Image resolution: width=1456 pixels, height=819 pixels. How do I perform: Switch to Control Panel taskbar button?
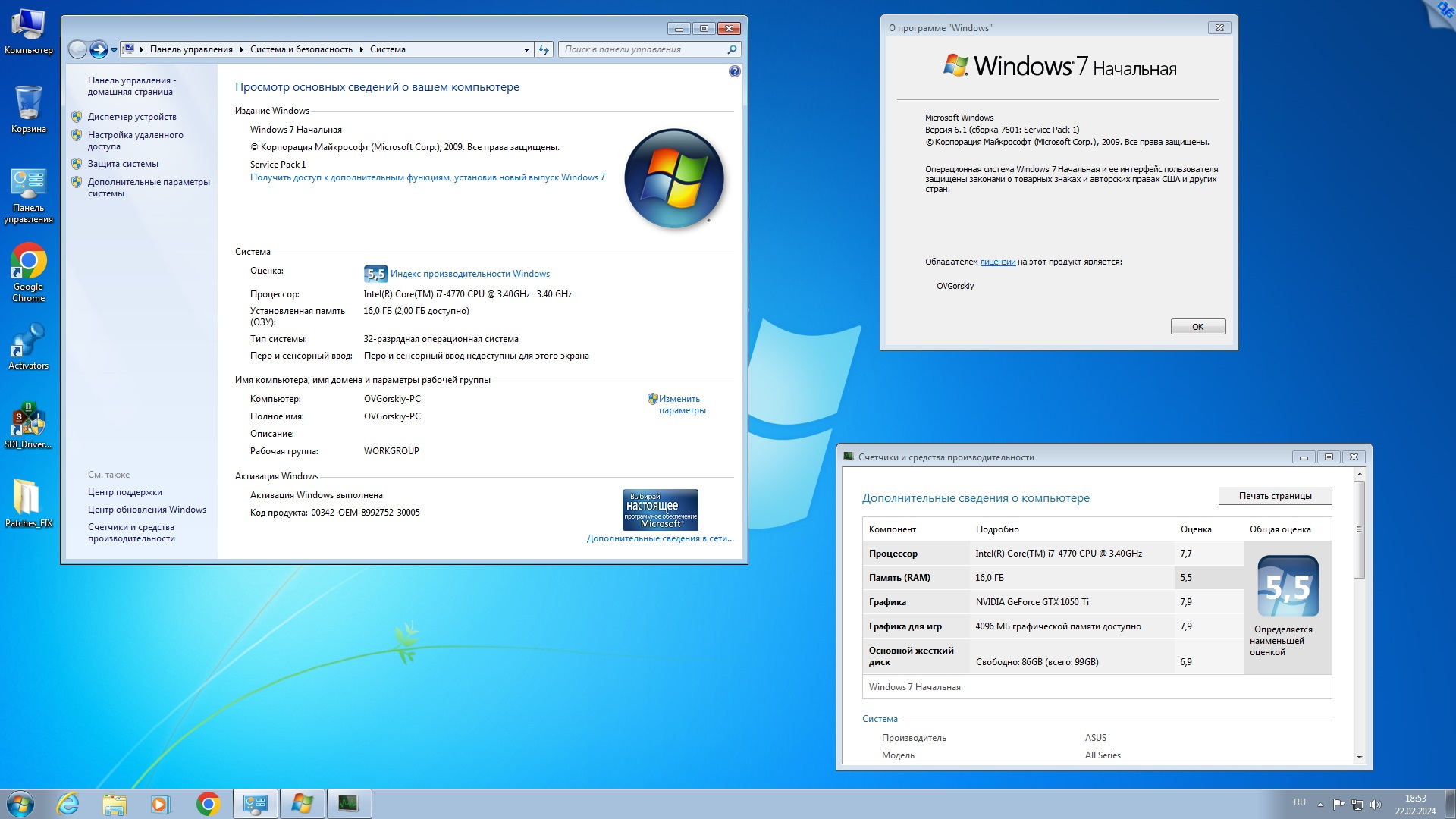(x=256, y=804)
